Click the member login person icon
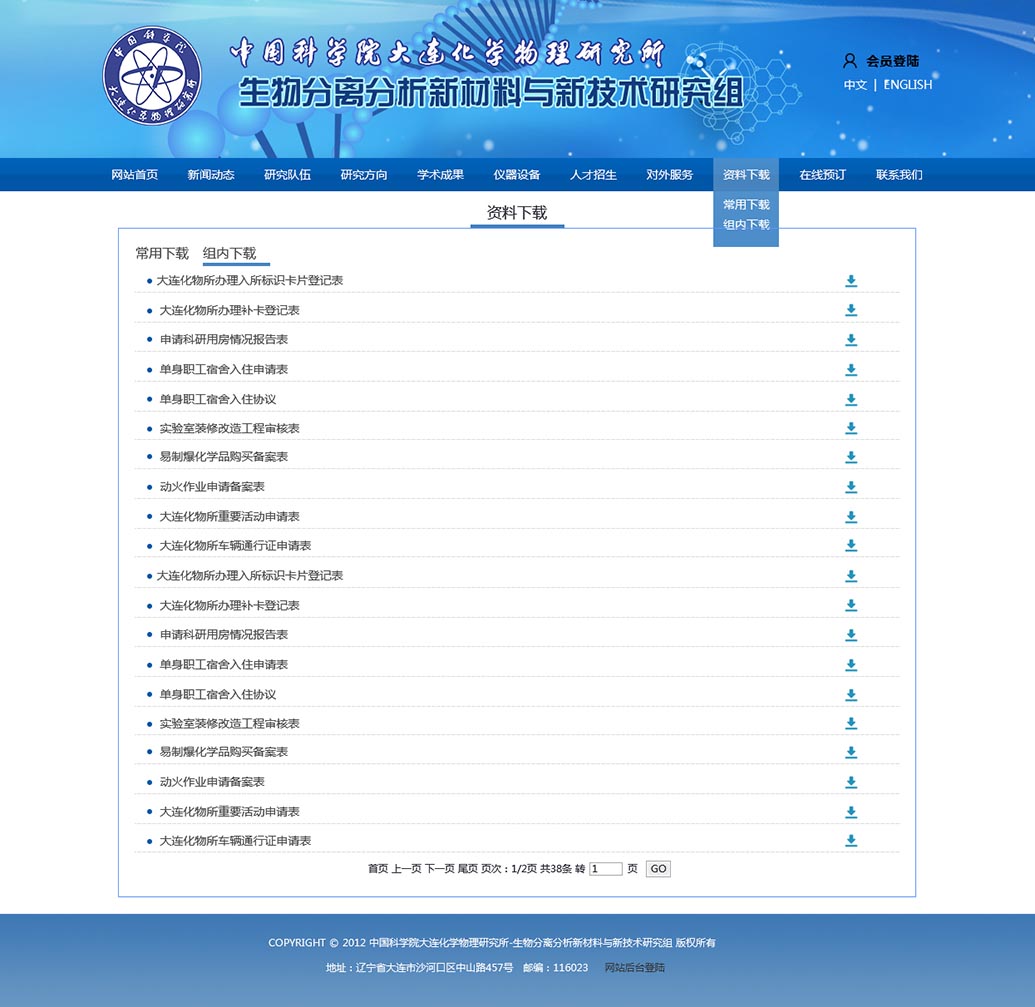 point(850,61)
